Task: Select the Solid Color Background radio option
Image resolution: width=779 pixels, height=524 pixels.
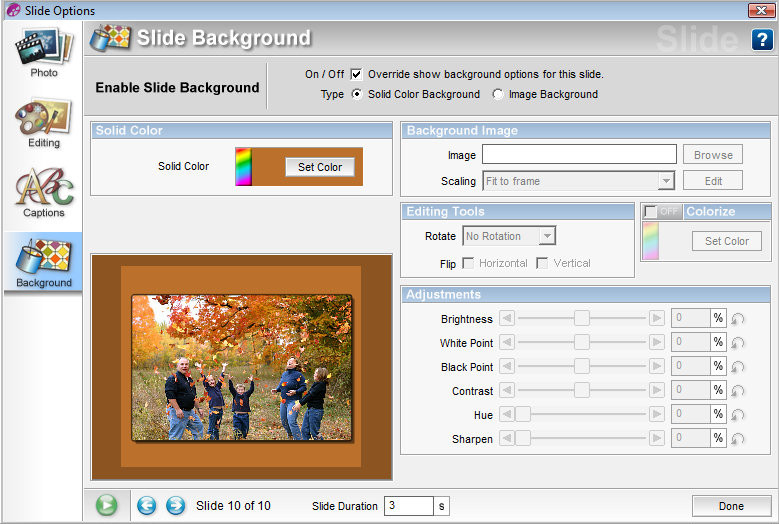Action: pyautogui.click(x=357, y=95)
